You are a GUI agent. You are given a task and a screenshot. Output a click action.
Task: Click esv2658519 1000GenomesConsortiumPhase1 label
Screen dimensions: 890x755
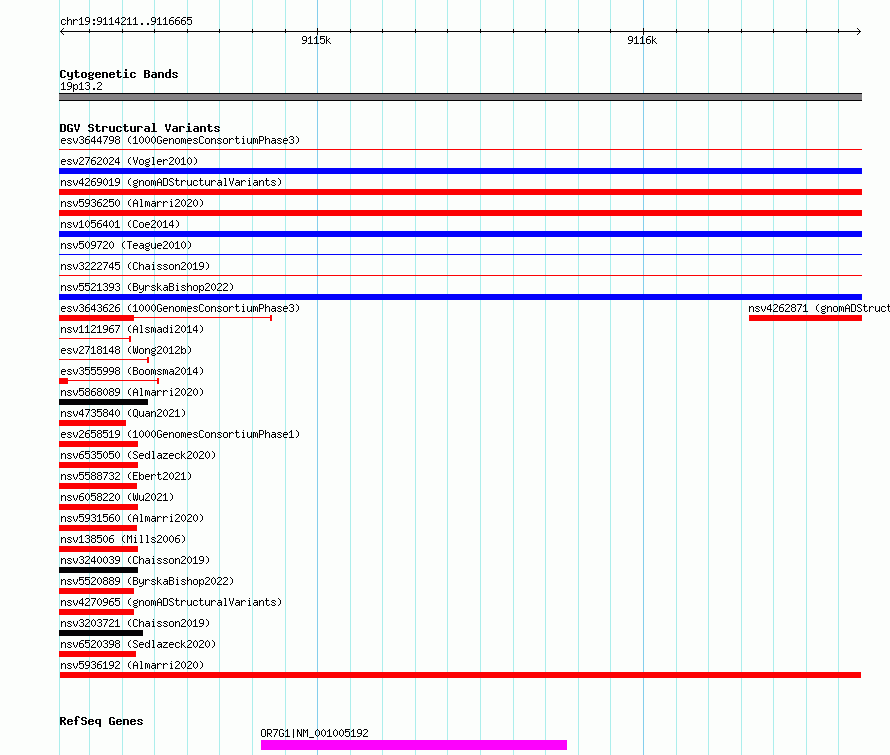pyautogui.click(x=180, y=434)
